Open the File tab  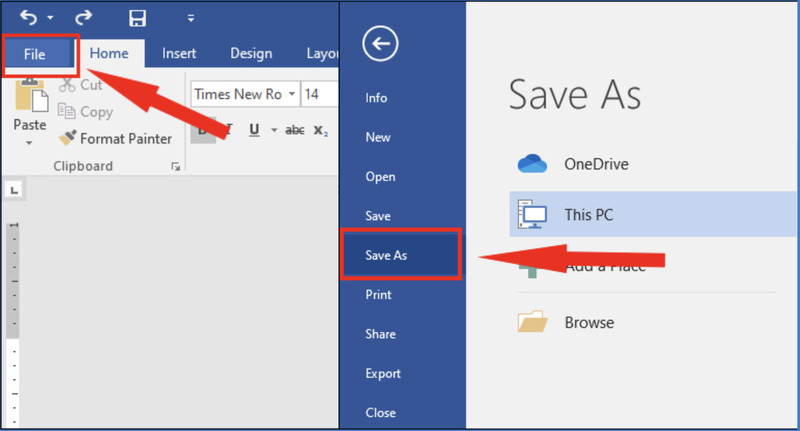[35, 54]
